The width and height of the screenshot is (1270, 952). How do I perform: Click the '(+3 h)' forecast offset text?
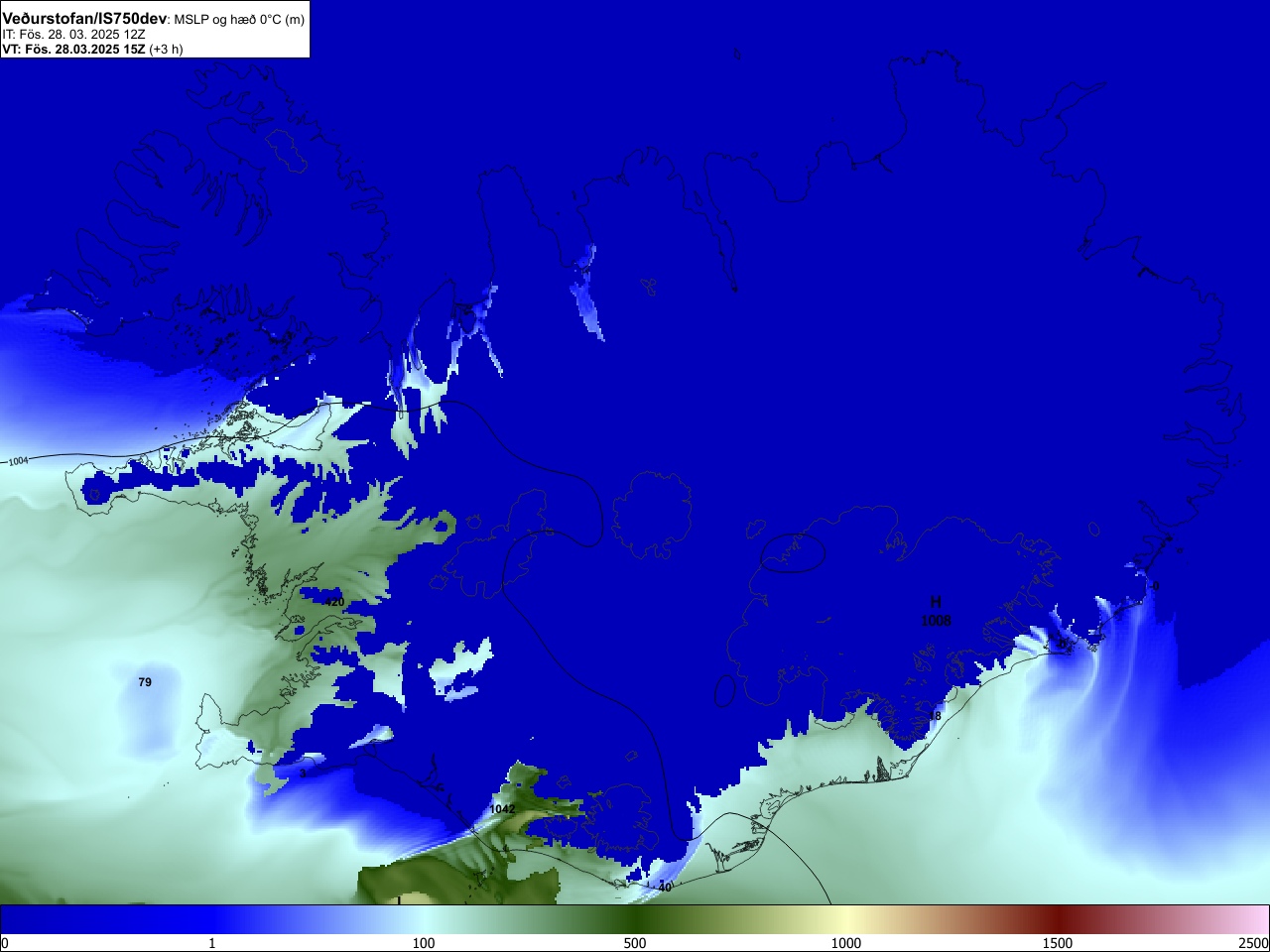click(x=166, y=49)
